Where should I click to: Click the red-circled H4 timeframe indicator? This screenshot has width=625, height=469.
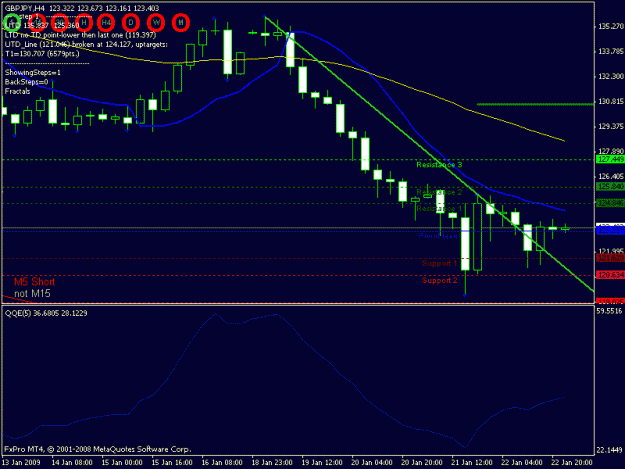[x=106, y=22]
